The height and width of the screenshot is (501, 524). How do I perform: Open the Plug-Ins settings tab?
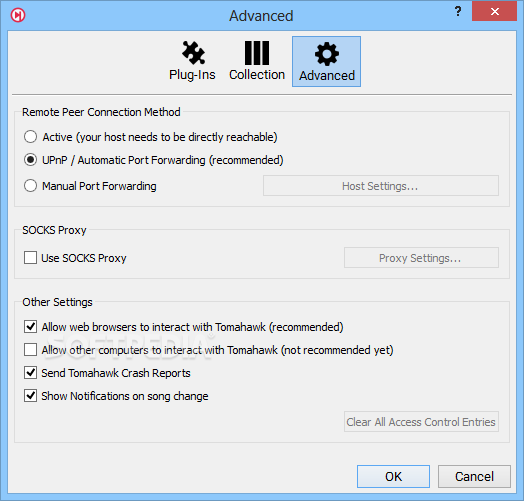[192, 61]
